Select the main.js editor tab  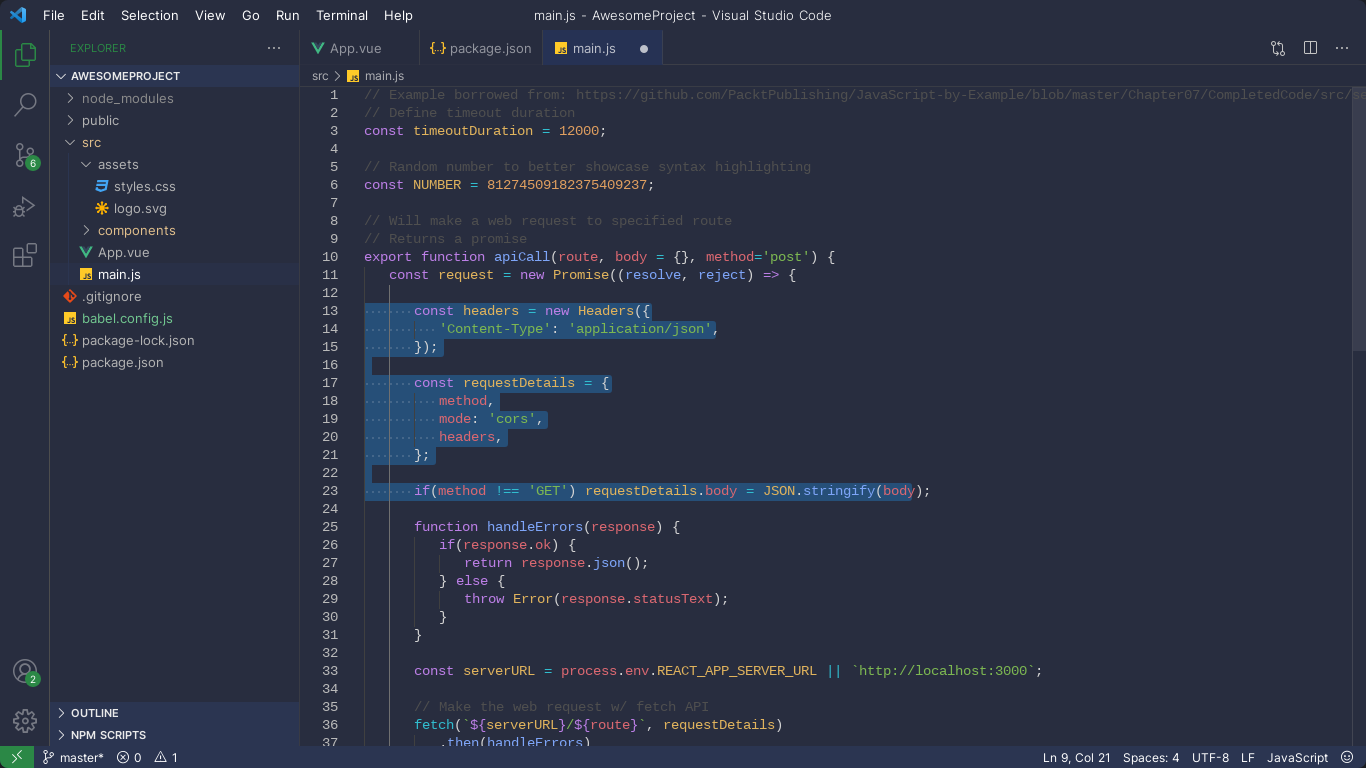(603, 48)
